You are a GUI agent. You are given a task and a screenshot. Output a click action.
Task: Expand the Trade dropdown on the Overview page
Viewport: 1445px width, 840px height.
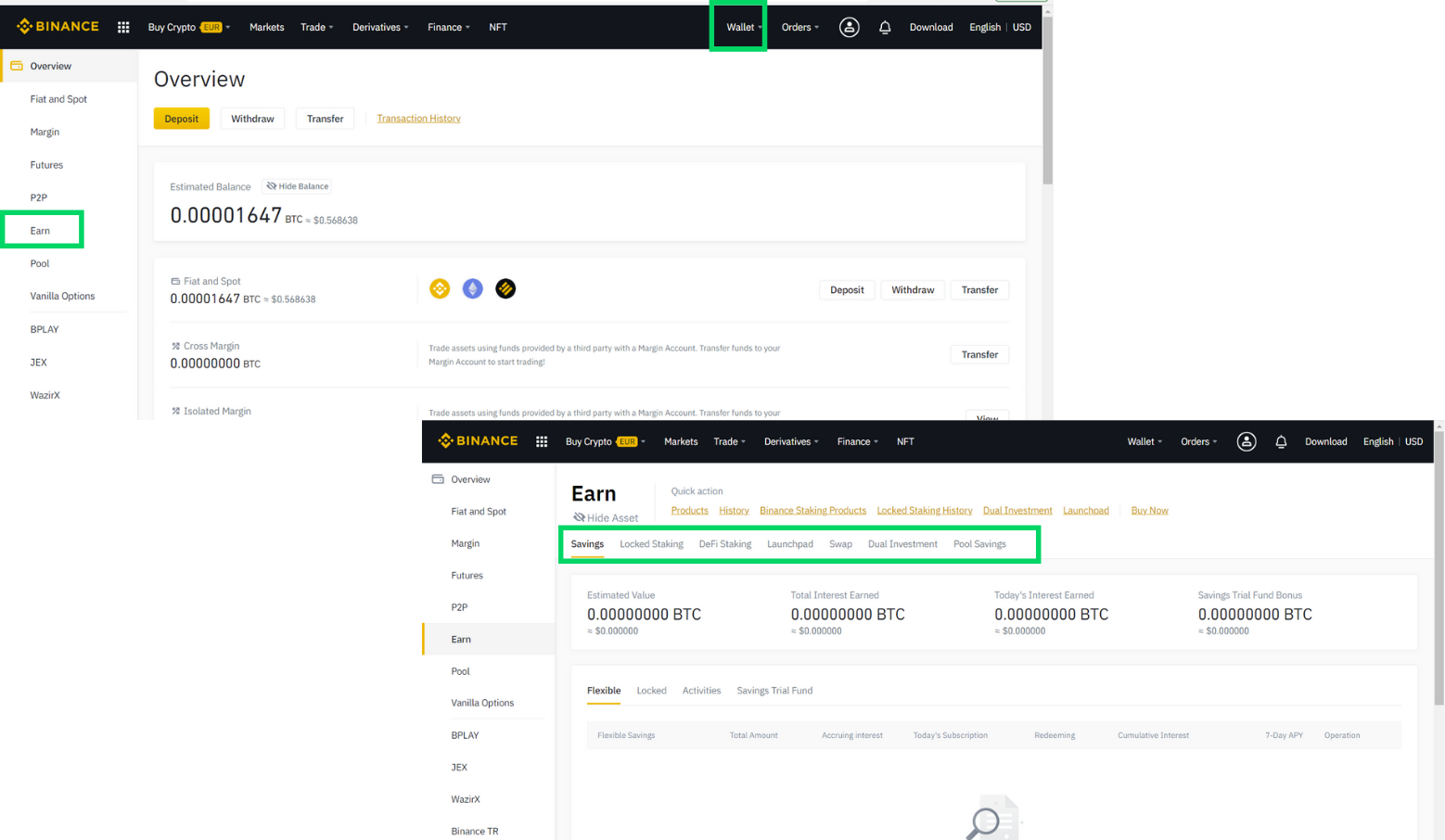pyautogui.click(x=317, y=28)
